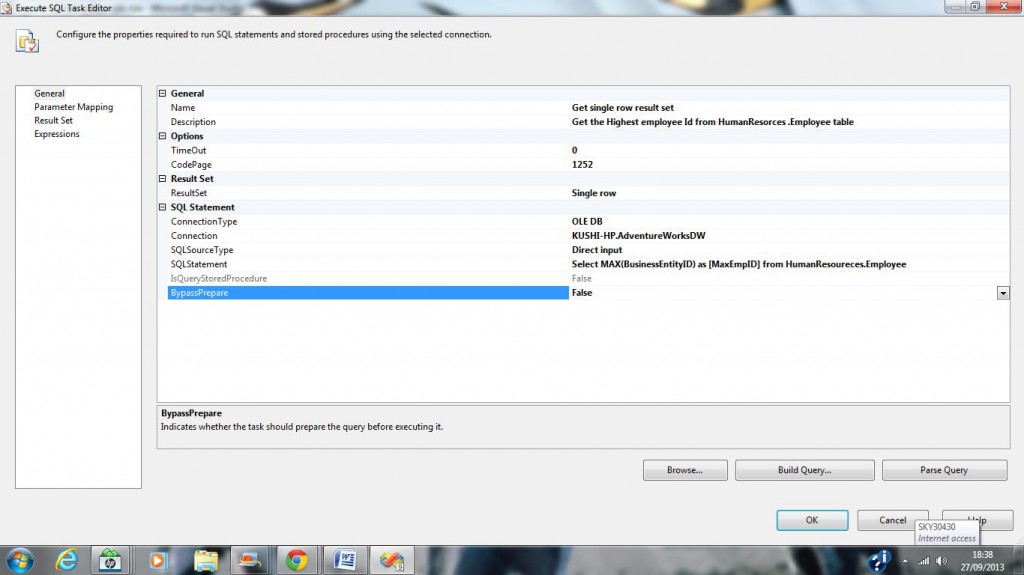1024x575 pixels.
Task: Open Windows Explorer folder icon
Action: click(206, 560)
